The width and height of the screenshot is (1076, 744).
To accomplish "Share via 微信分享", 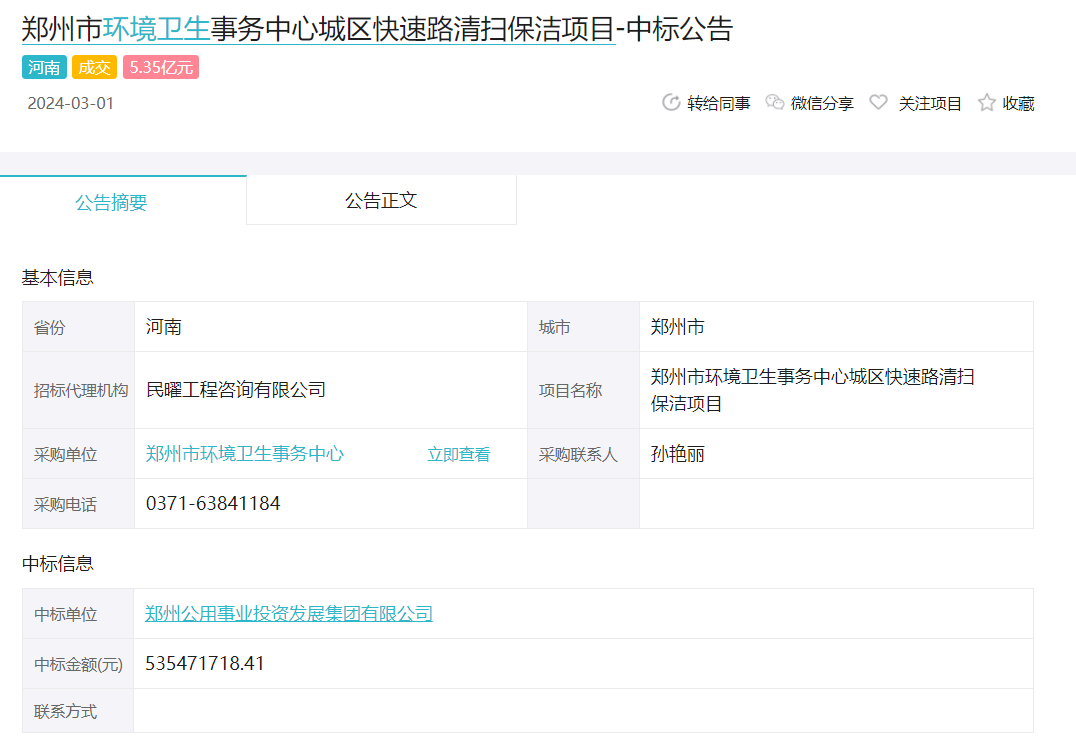I will point(822,104).
